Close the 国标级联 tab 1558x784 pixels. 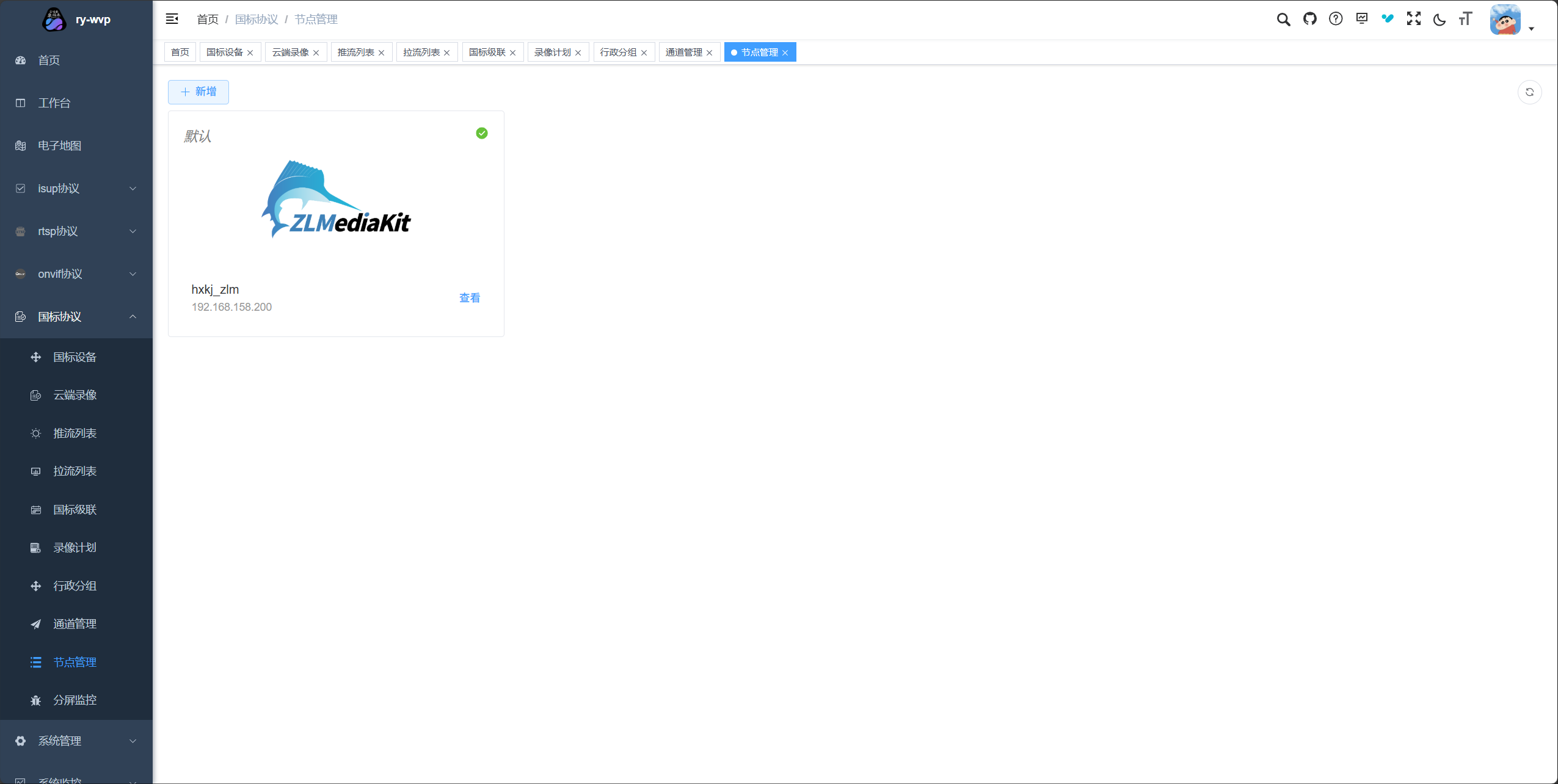click(x=512, y=53)
